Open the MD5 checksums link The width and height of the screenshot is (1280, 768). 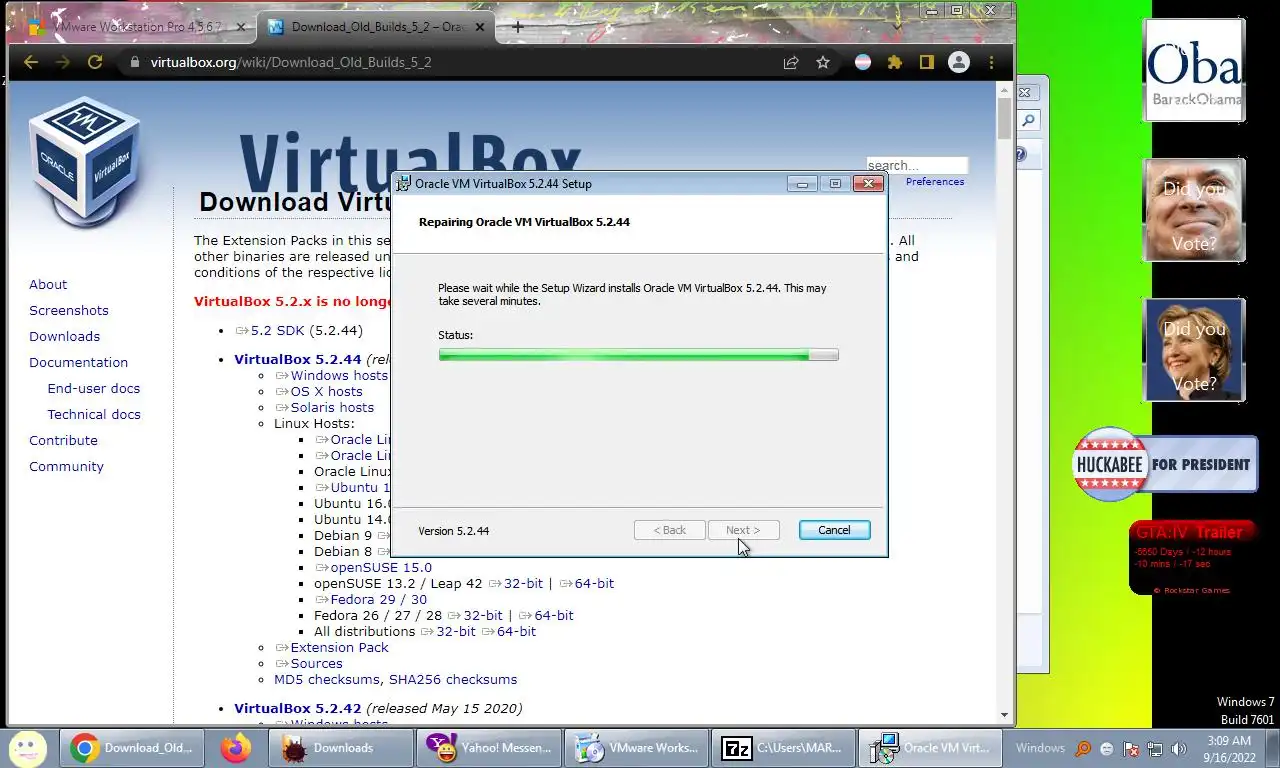[326, 680]
